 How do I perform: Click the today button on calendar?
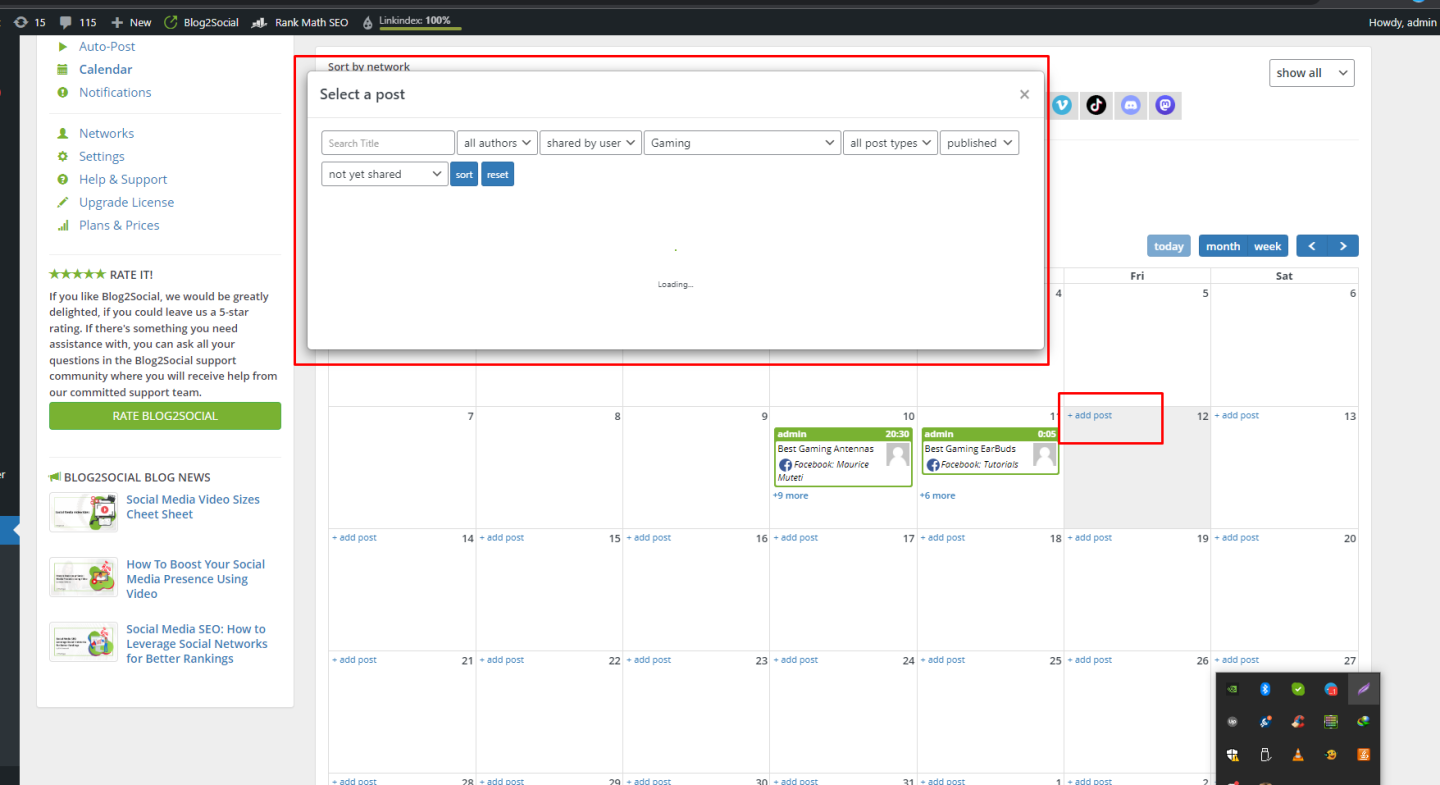(x=1169, y=246)
